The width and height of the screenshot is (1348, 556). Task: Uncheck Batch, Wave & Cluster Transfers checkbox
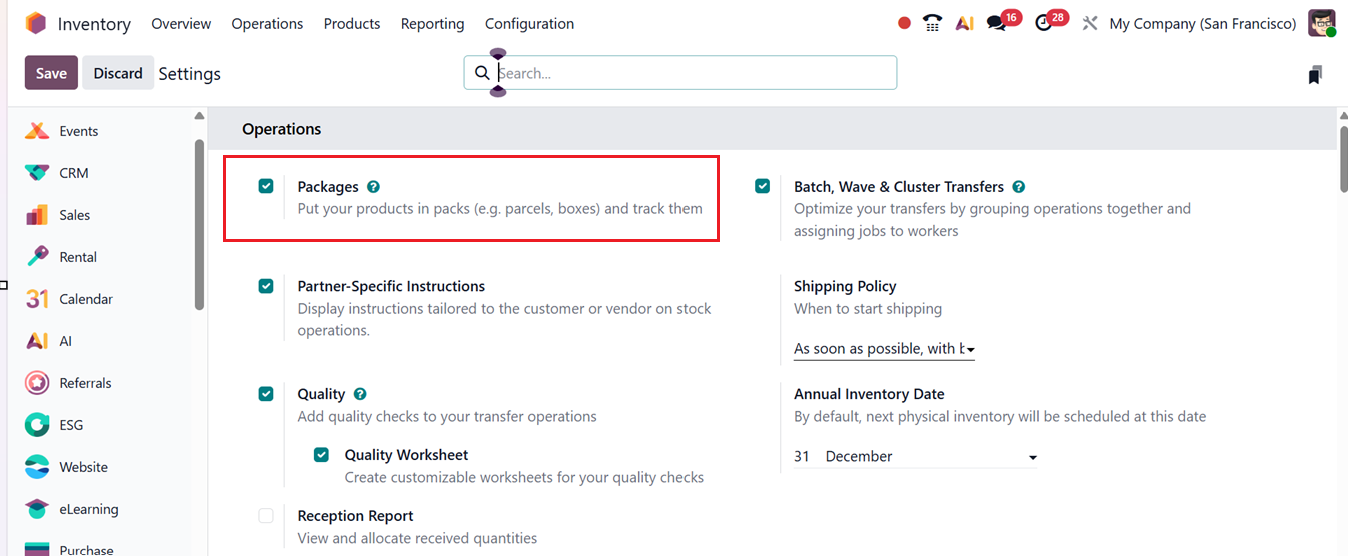[x=763, y=186]
